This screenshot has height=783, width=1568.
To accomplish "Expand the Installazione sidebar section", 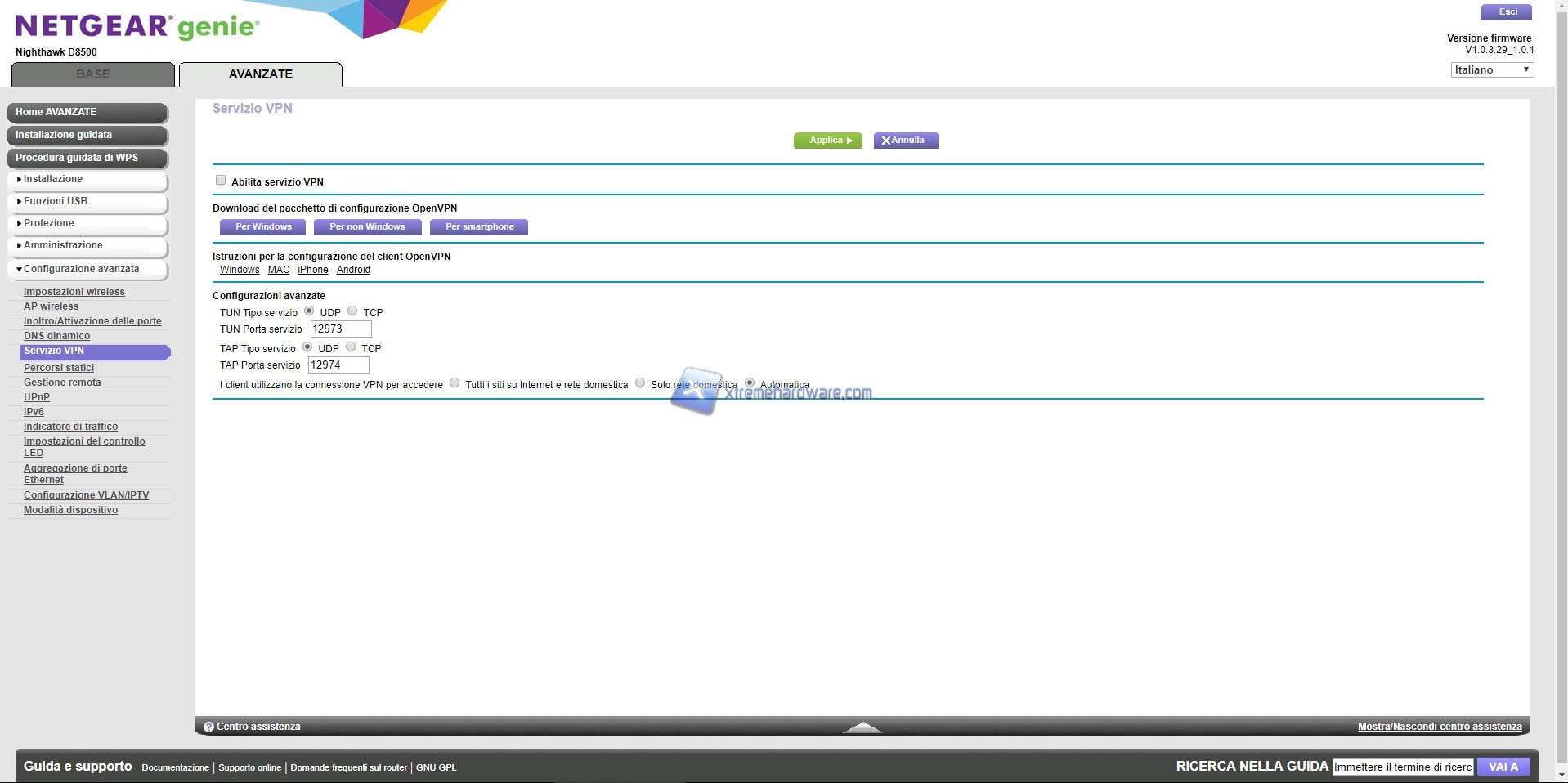I will point(87,179).
